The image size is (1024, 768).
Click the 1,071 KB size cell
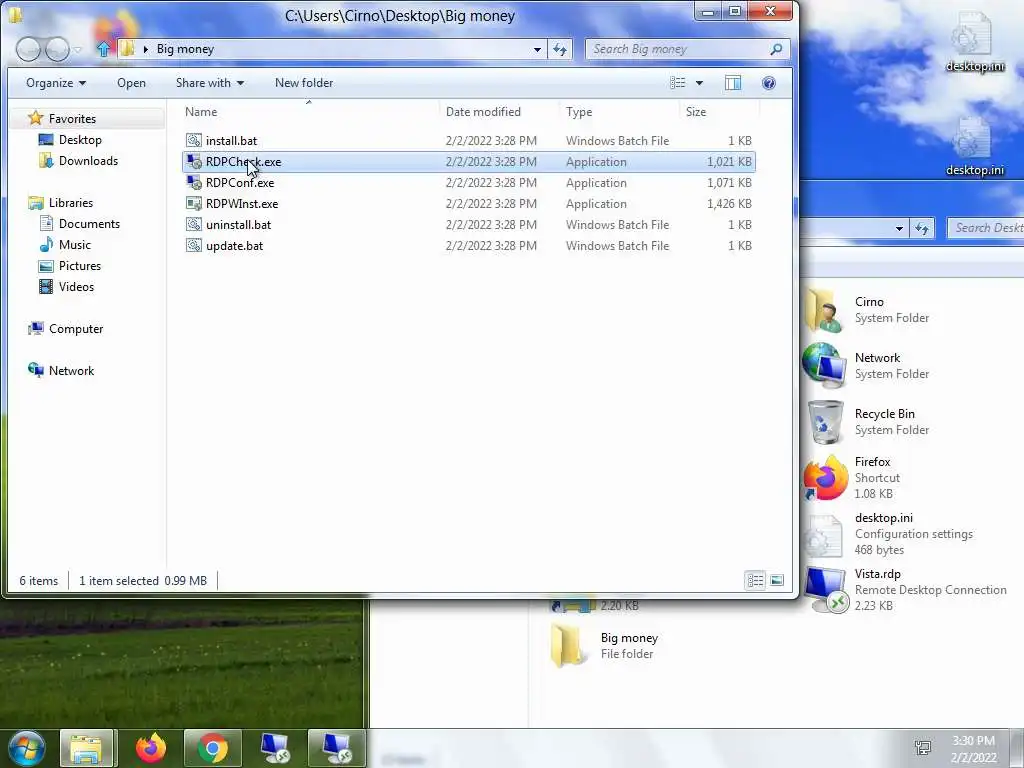click(729, 183)
